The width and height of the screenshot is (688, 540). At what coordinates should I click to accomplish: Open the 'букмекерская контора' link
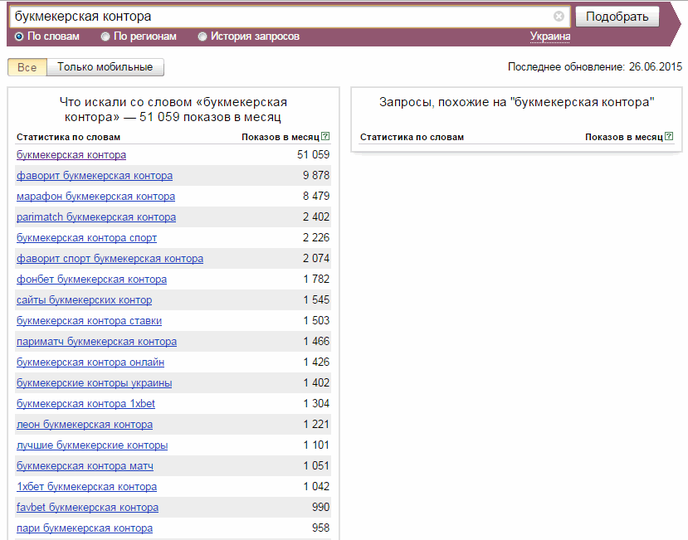(71, 155)
